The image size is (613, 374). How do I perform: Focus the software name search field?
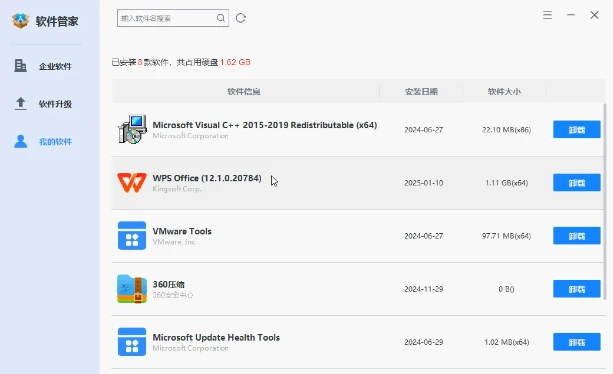tap(173, 18)
